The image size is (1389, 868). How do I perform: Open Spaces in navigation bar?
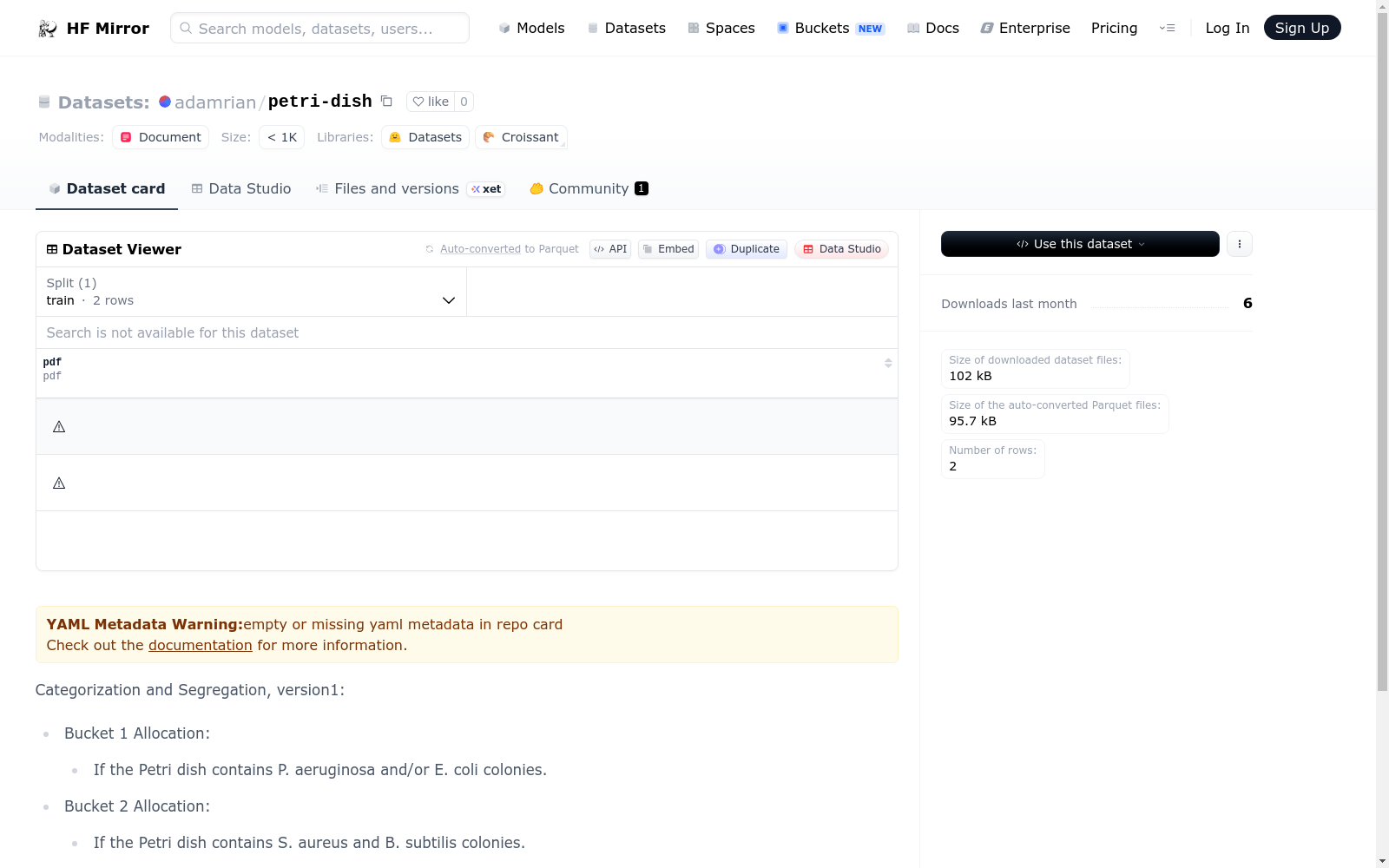click(721, 29)
